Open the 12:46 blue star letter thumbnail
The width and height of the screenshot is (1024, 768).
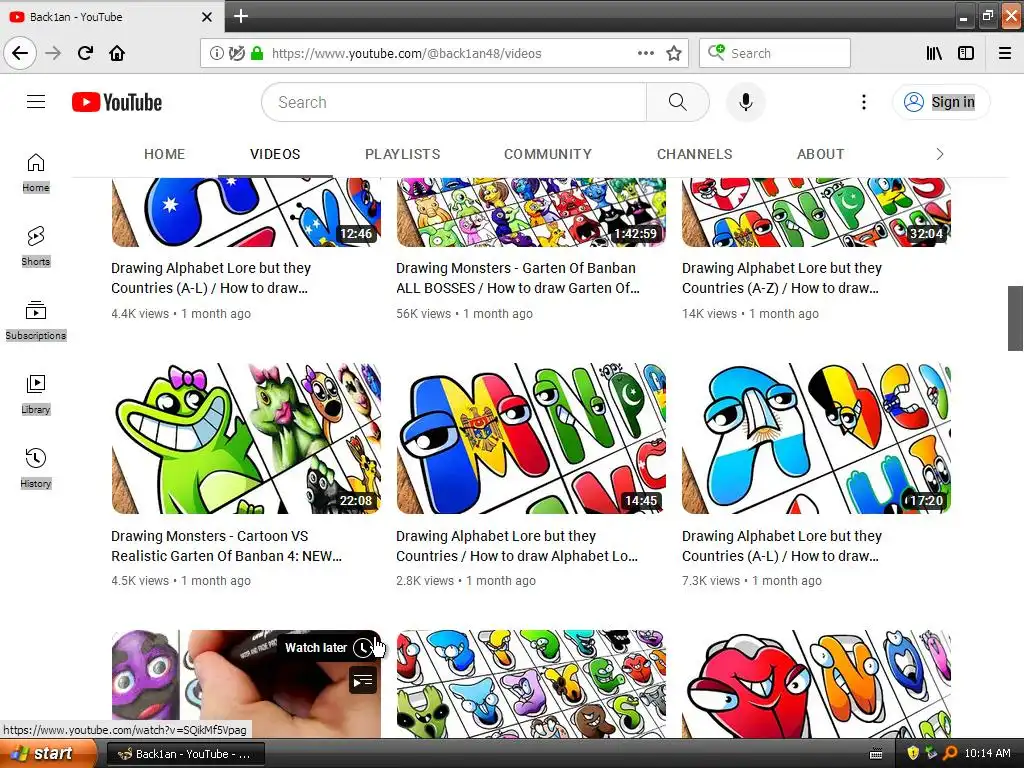click(x=246, y=212)
